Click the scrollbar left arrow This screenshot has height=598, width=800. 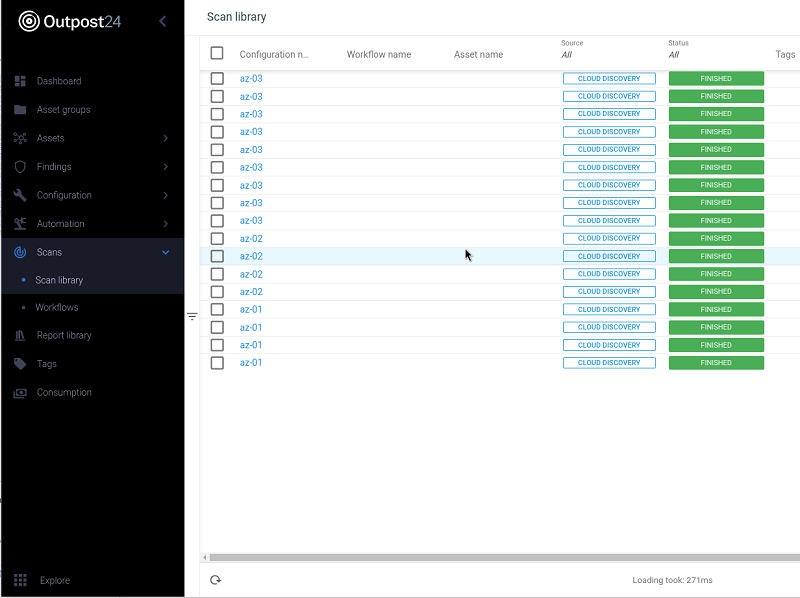pyautogui.click(x=205, y=557)
